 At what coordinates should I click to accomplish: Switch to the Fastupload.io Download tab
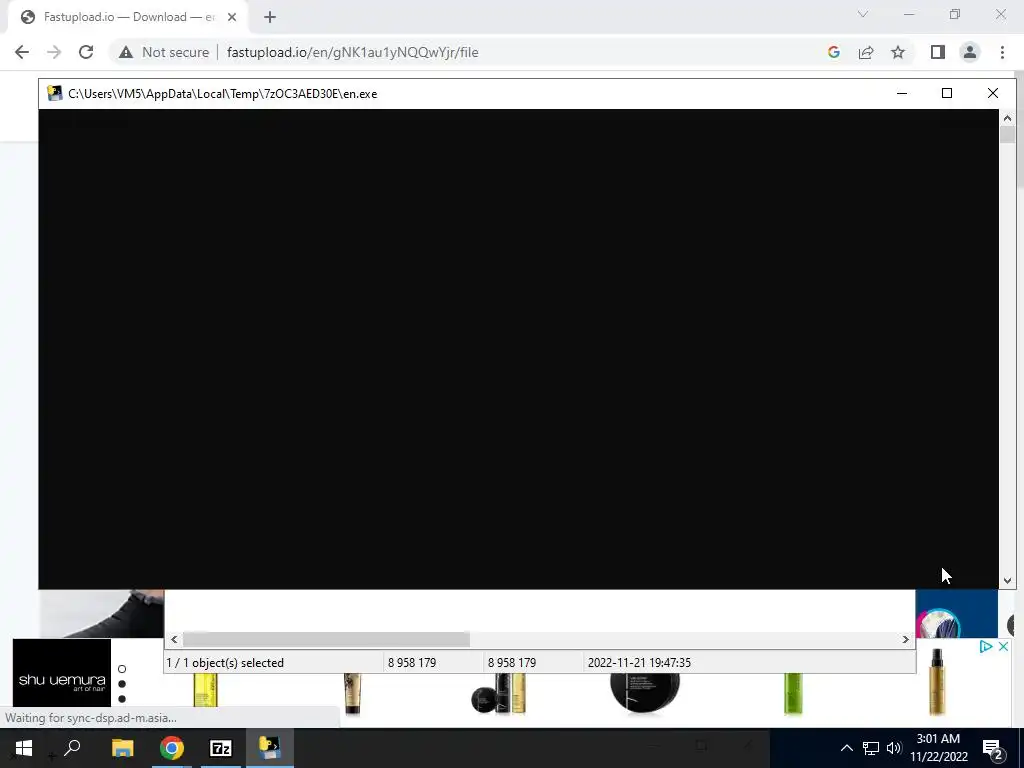128,17
